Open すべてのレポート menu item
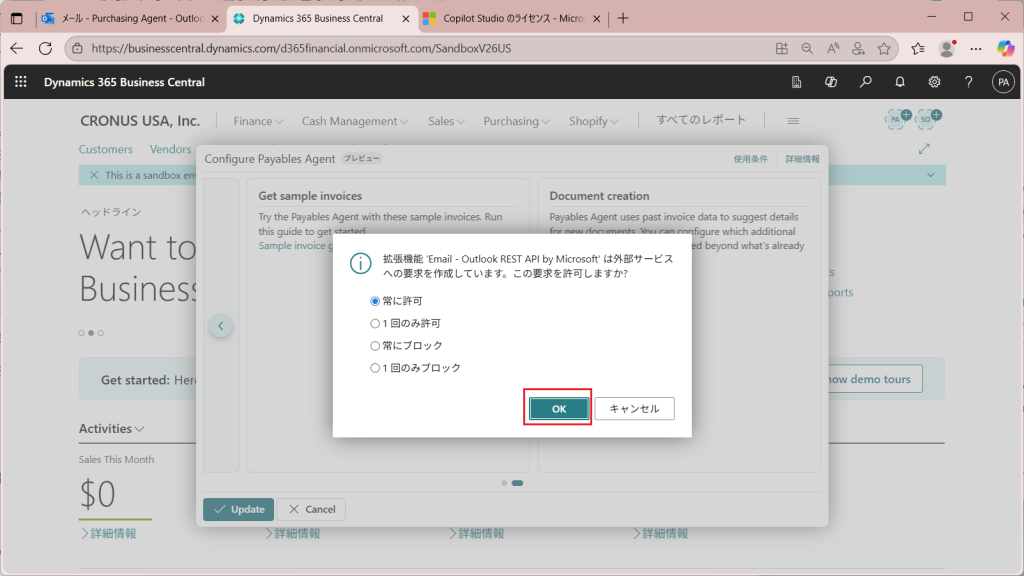The image size is (1024, 576). point(701,120)
